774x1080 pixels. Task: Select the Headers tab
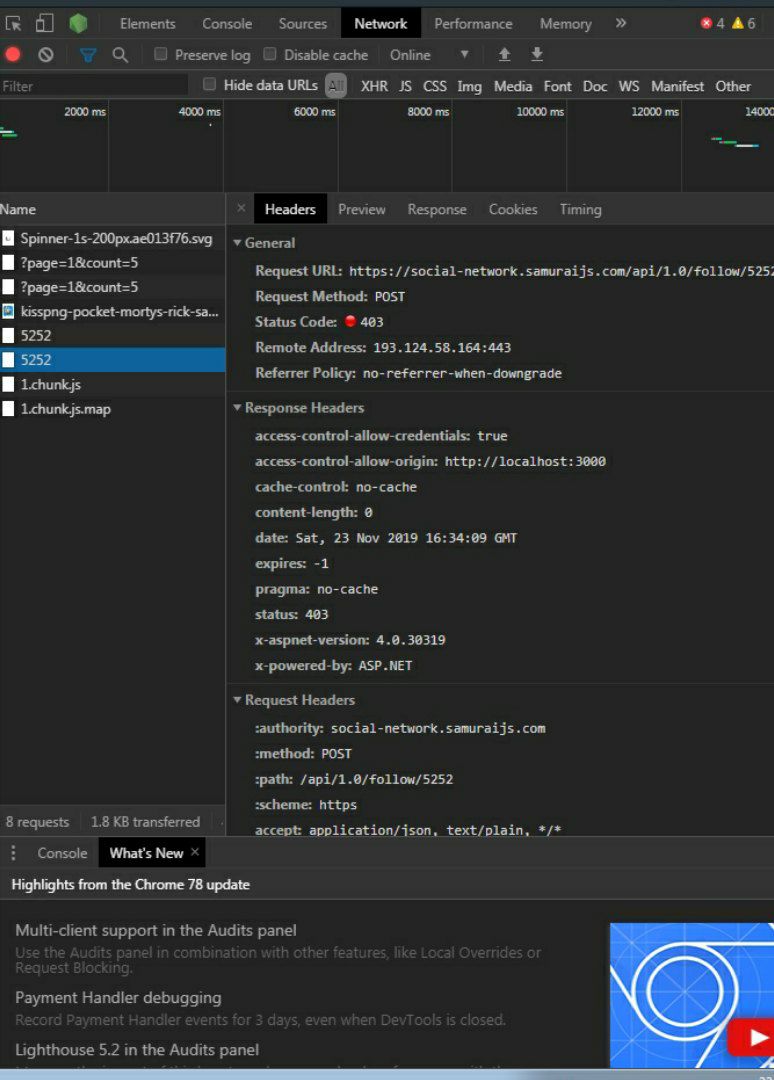(x=291, y=209)
